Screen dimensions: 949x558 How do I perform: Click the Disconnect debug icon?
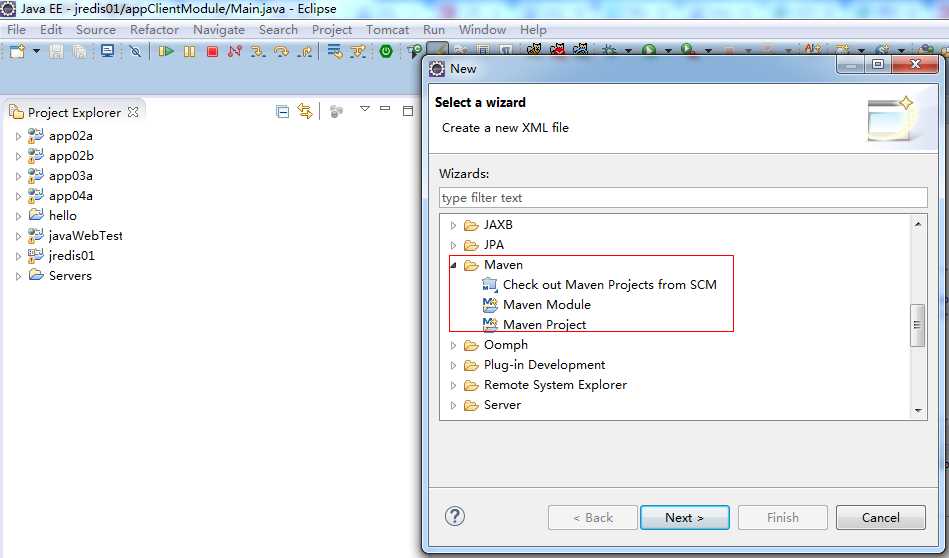tap(235, 51)
